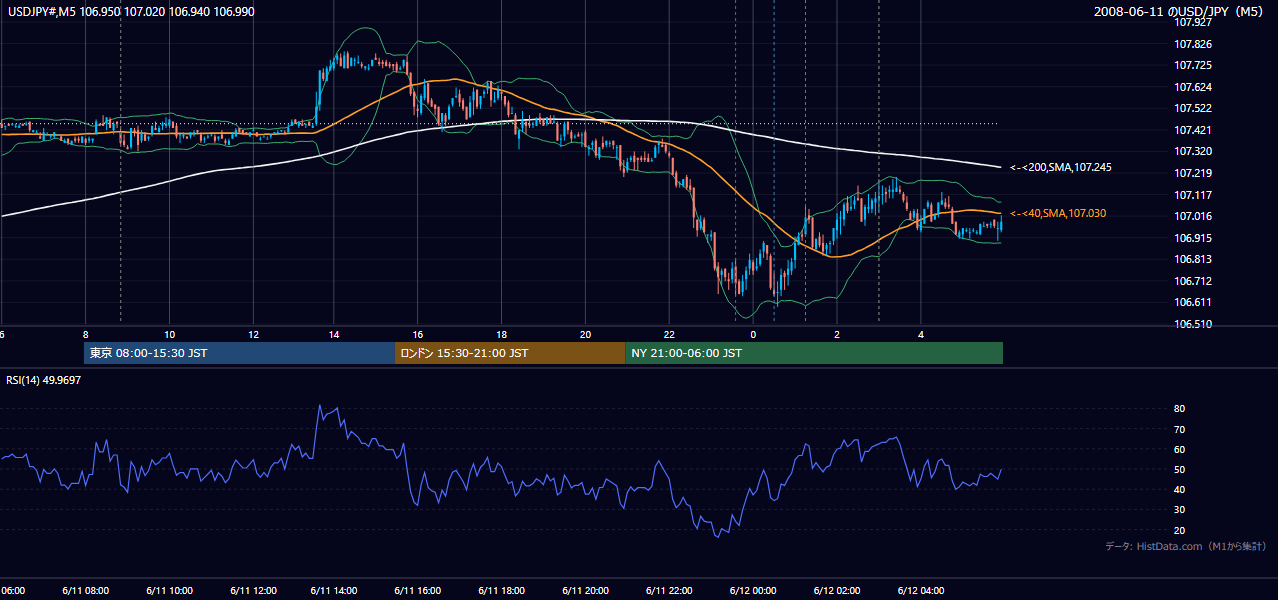Screen dimensions: 1278x600
Task: Click RSI axis level 30
Action: 1180,510
